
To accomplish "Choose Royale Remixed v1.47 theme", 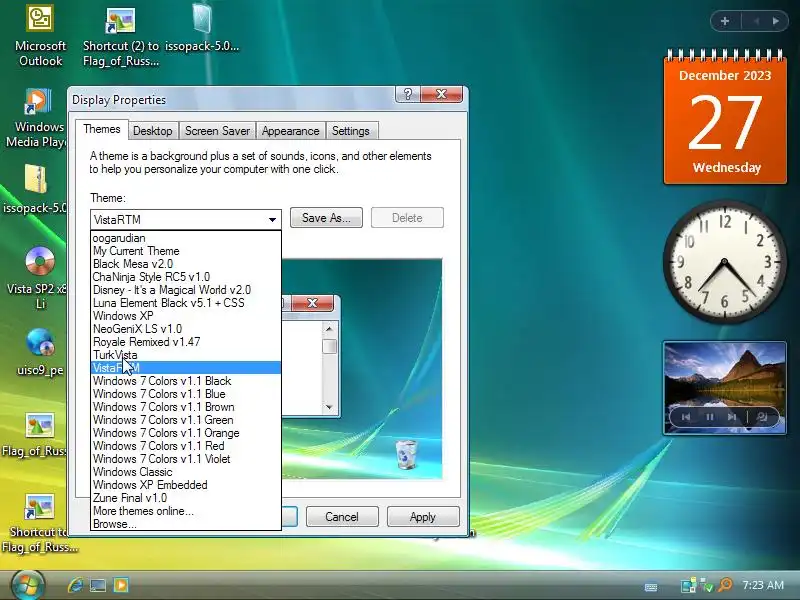I will click(186, 342).
